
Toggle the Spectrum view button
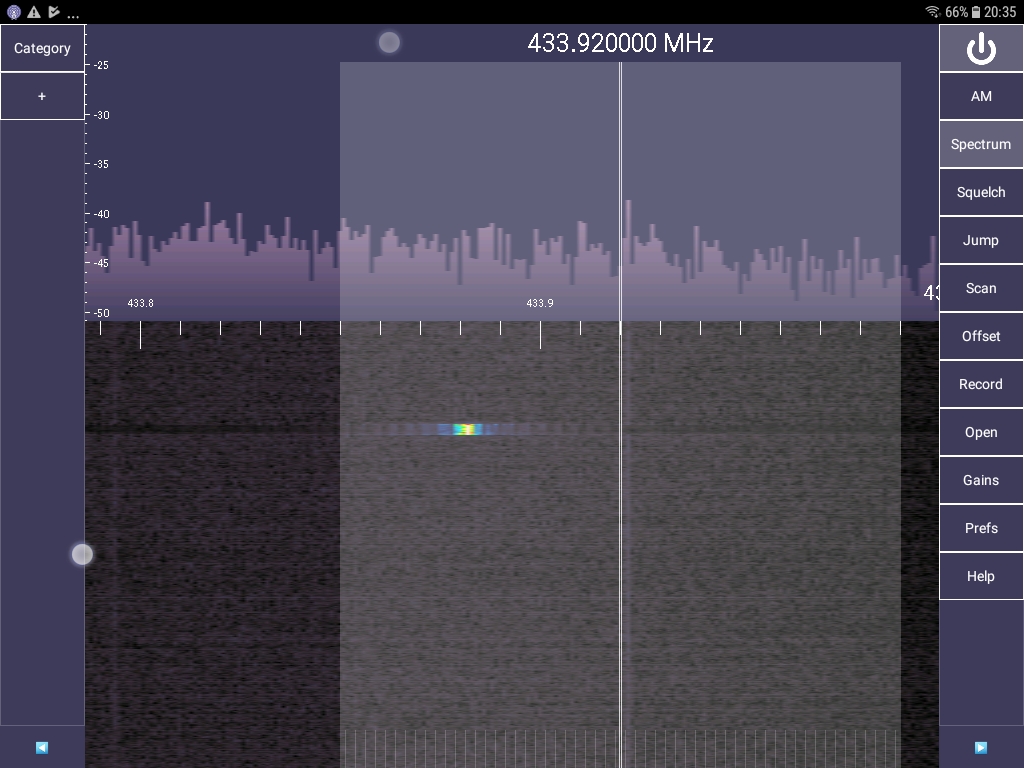(981, 144)
